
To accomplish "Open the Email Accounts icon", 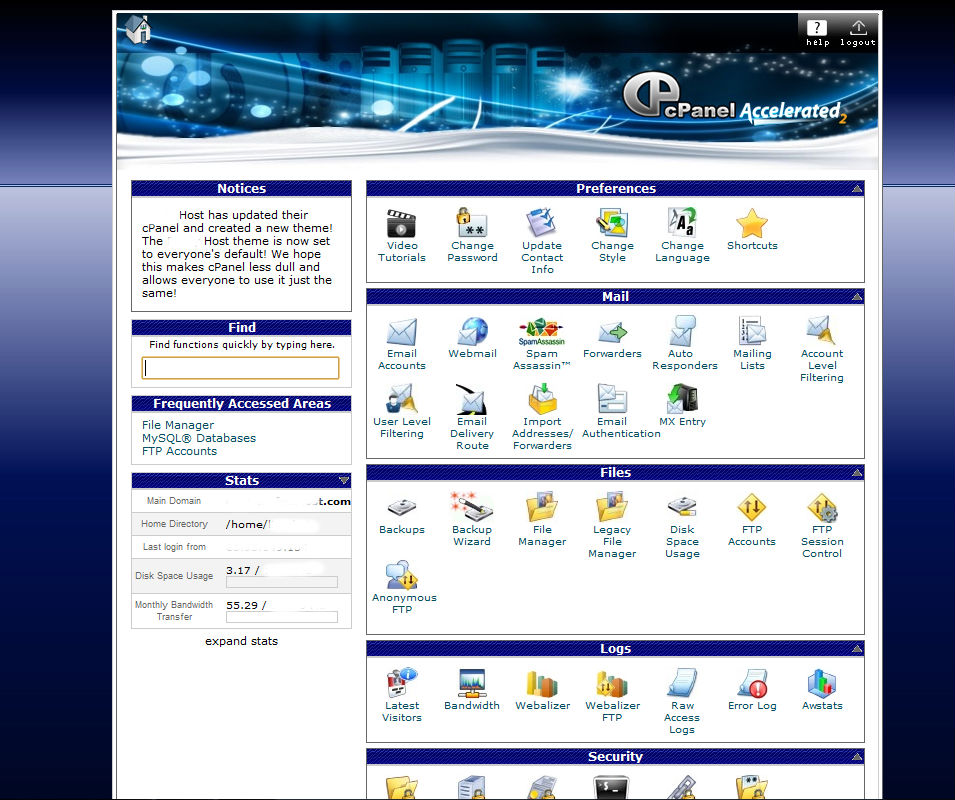I will tap(401, 335).
